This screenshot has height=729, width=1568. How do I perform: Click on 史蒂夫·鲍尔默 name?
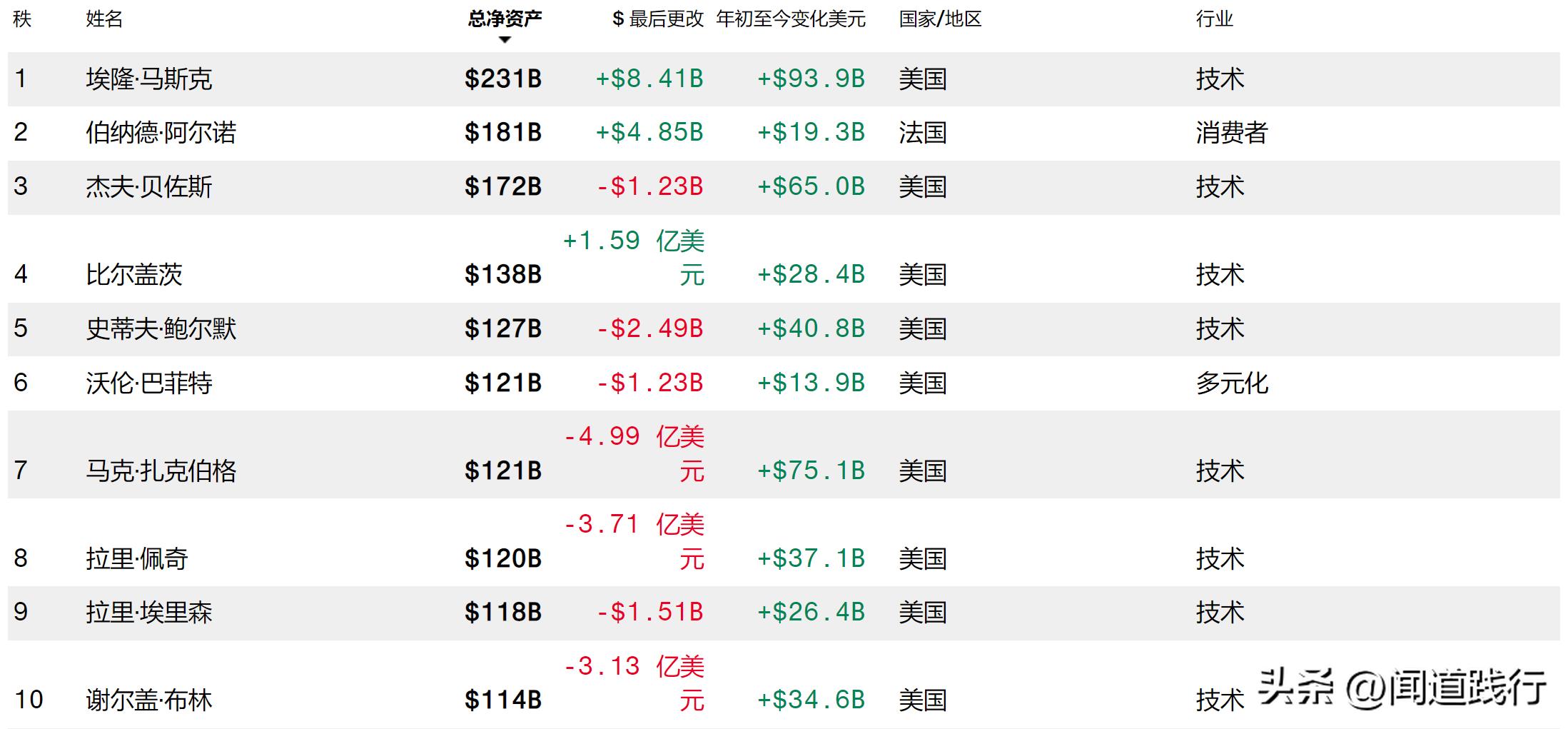pyautogui.click(x=161, y=328)
